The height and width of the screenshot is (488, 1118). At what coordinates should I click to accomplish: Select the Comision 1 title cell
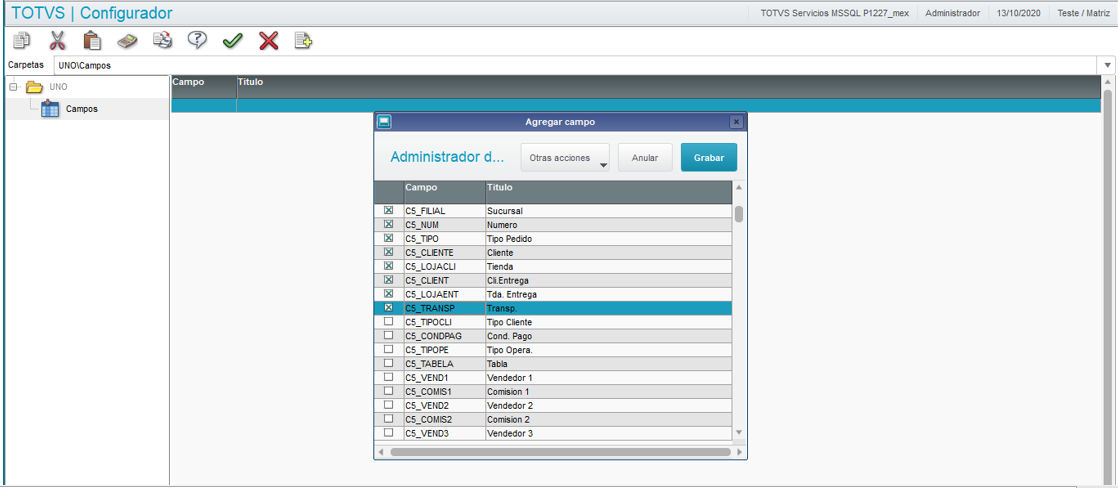point(607,392)
